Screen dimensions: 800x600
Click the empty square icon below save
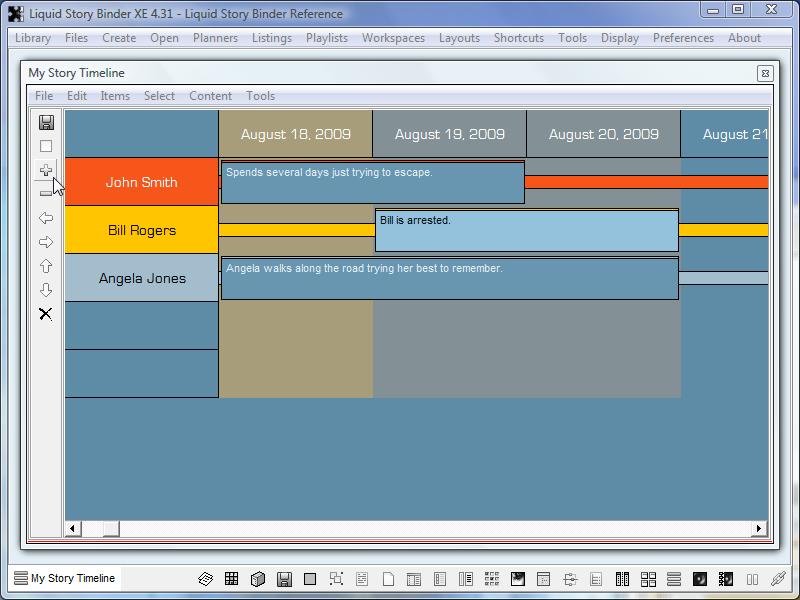(46, 146)
